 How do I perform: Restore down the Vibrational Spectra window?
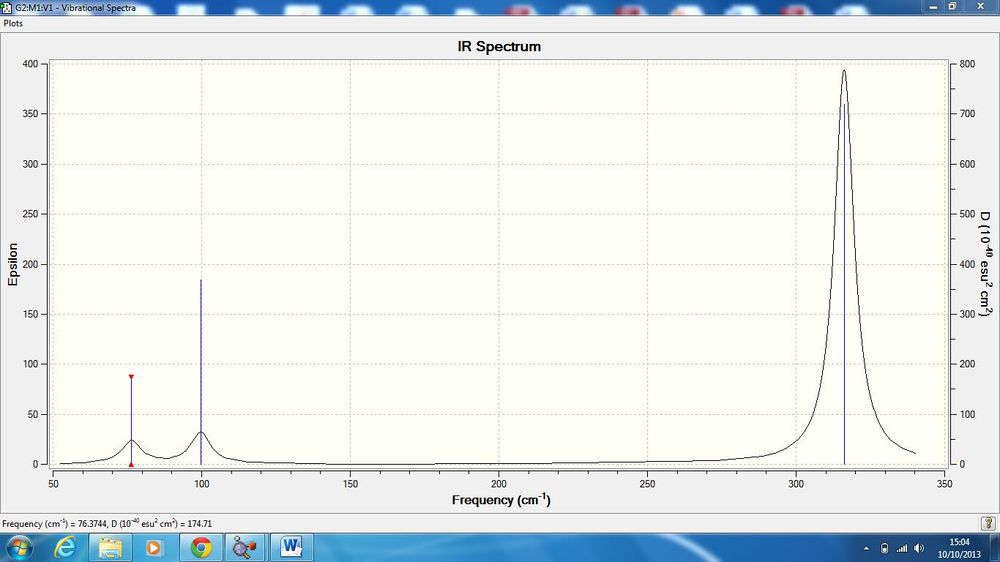(x=952, y=6)
